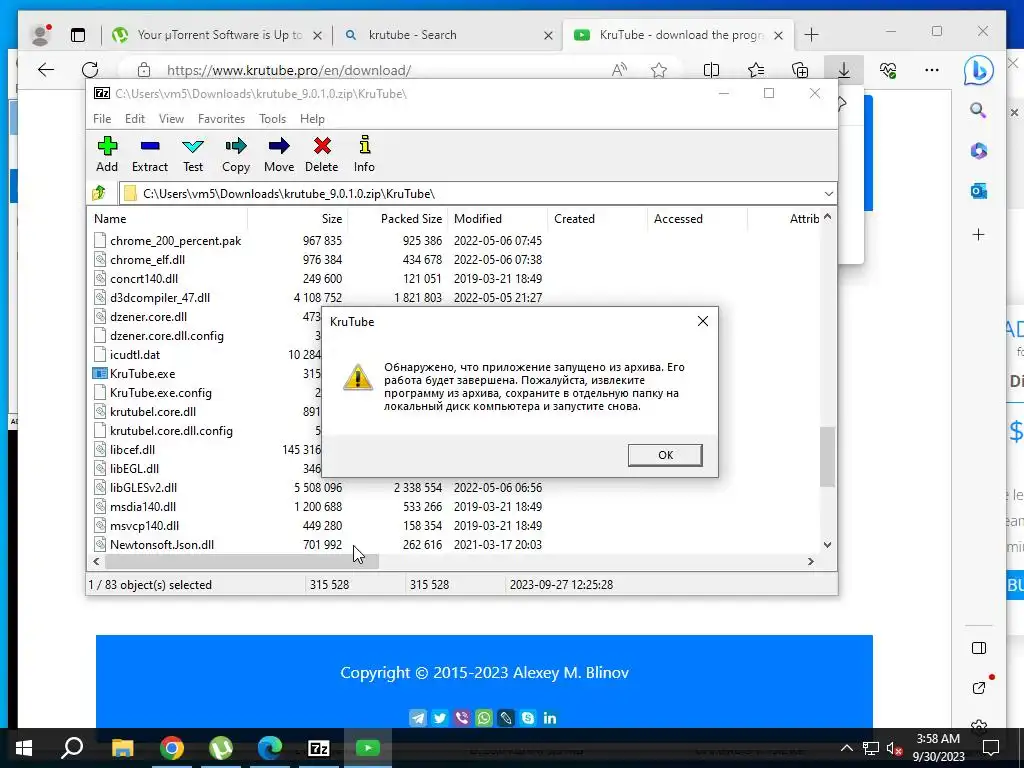Select d3dcompiler_47.dll file
1024x768 pixels.
pyautogui.click(x=160, y=297)
